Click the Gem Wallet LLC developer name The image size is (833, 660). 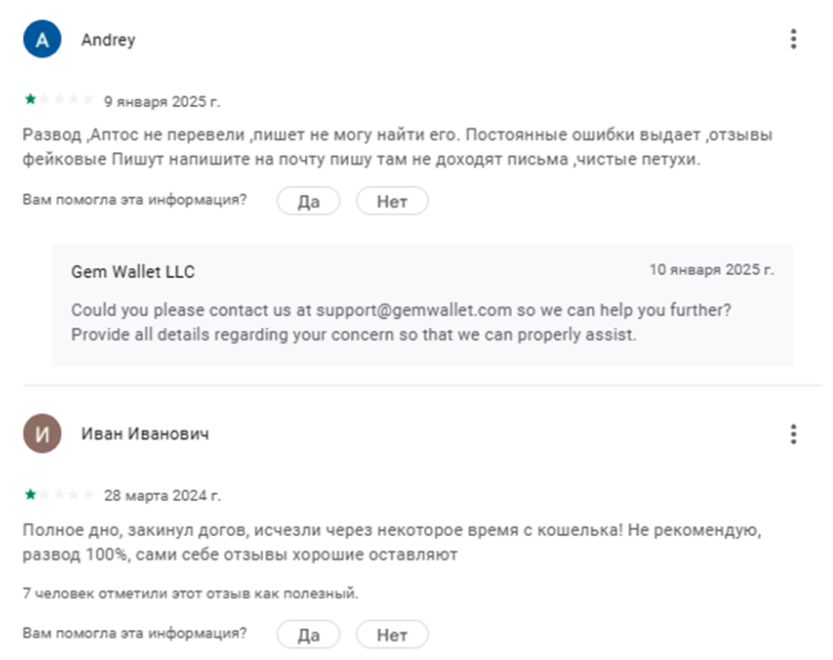click(x=133, y=272)
